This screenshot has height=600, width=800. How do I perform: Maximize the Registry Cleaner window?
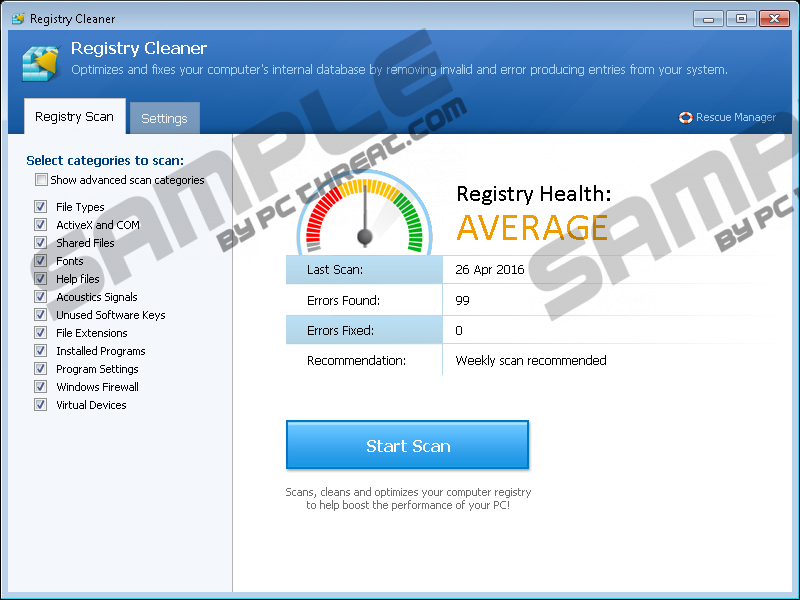pyautogui.click(x=741, y=19)
